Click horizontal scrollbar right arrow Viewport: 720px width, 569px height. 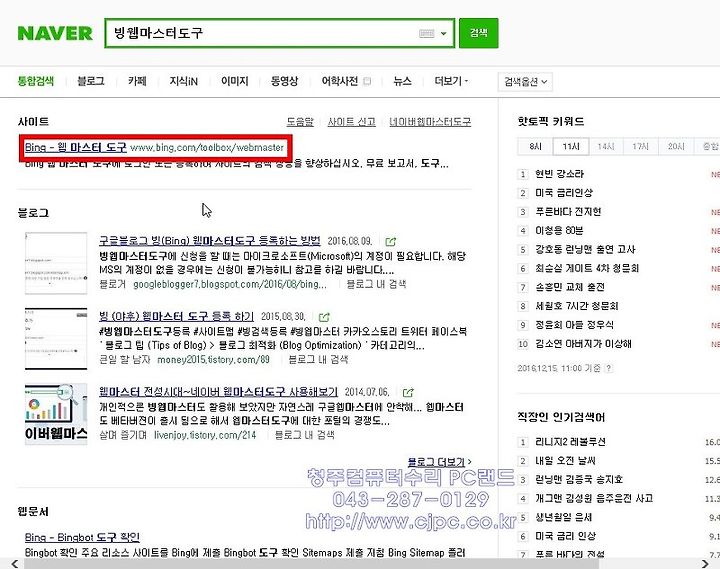(705, 563)
